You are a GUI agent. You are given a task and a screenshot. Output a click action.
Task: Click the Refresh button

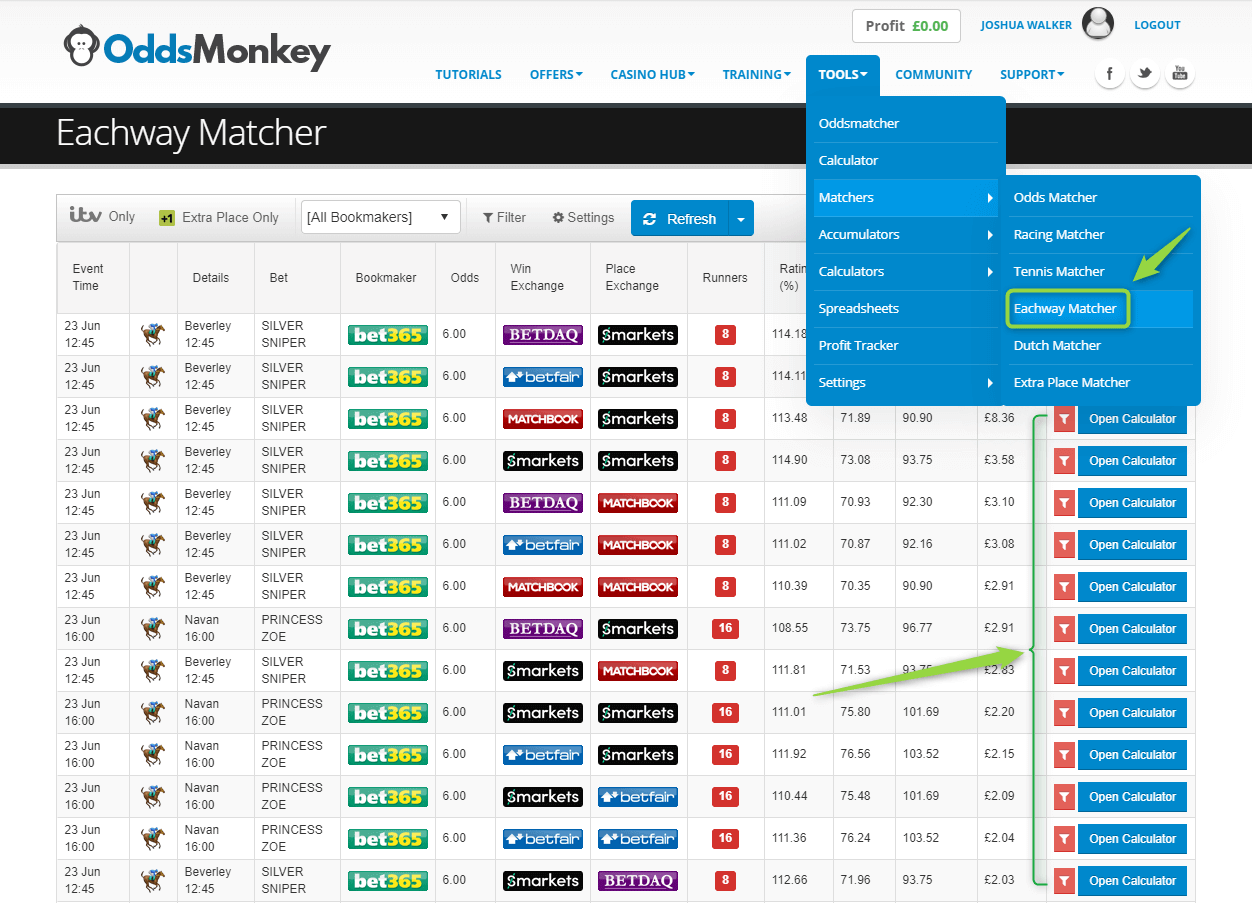679,218
